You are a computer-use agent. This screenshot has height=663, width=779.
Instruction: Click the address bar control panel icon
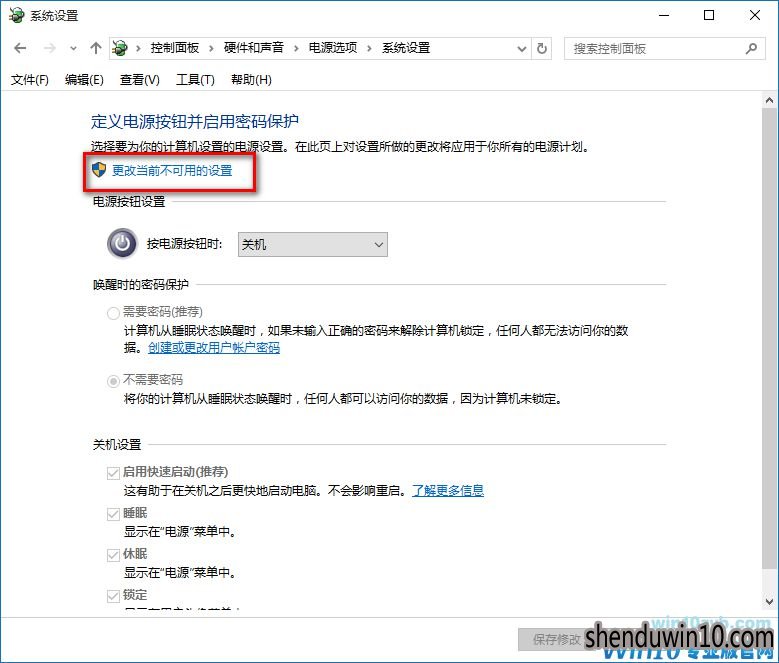click(120, 48)
